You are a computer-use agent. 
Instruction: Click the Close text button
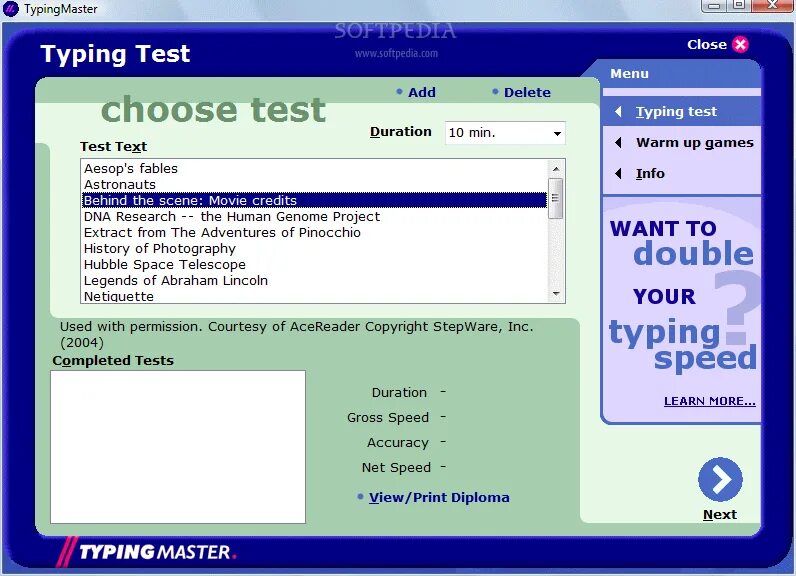pyautogui.click(x=707, y=45)
